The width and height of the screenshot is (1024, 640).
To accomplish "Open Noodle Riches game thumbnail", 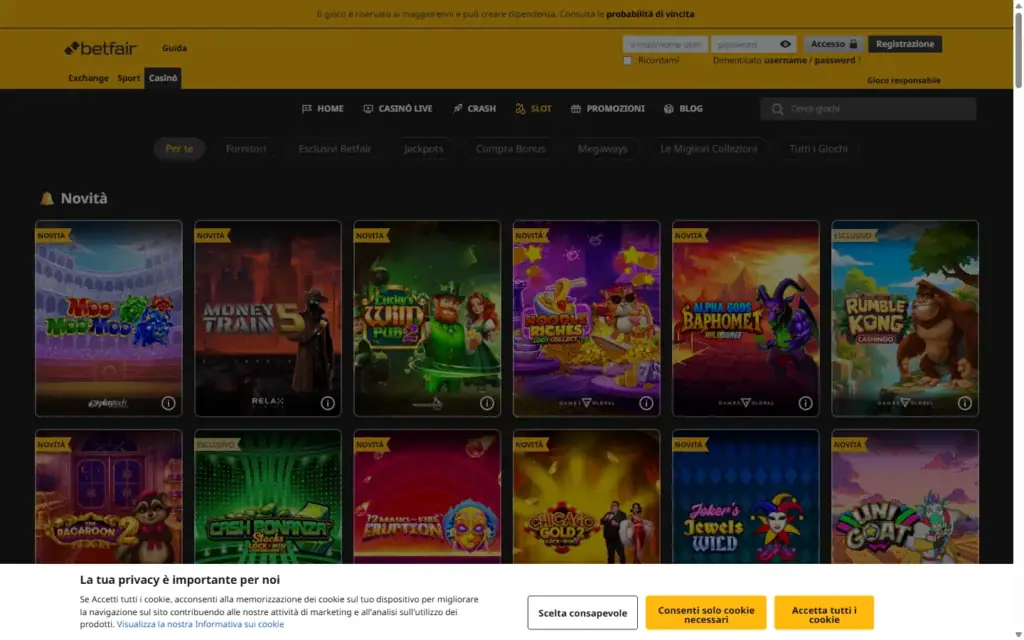I will (x=586, y=318).
